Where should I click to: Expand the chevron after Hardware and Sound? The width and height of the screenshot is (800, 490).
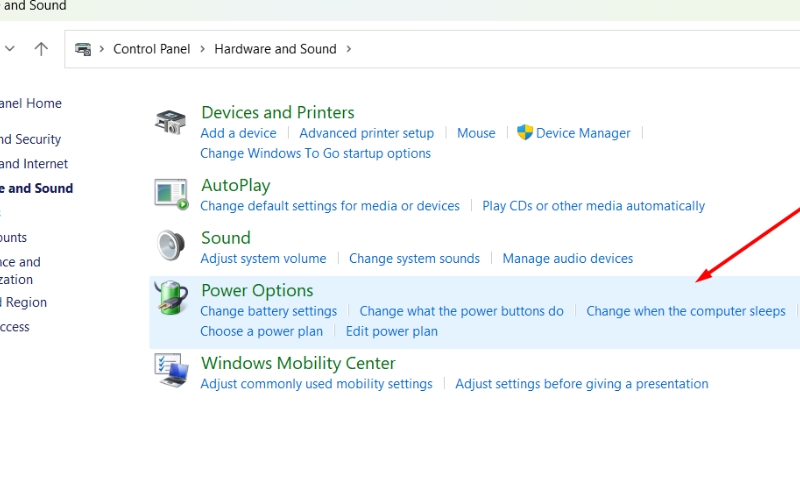349,49
